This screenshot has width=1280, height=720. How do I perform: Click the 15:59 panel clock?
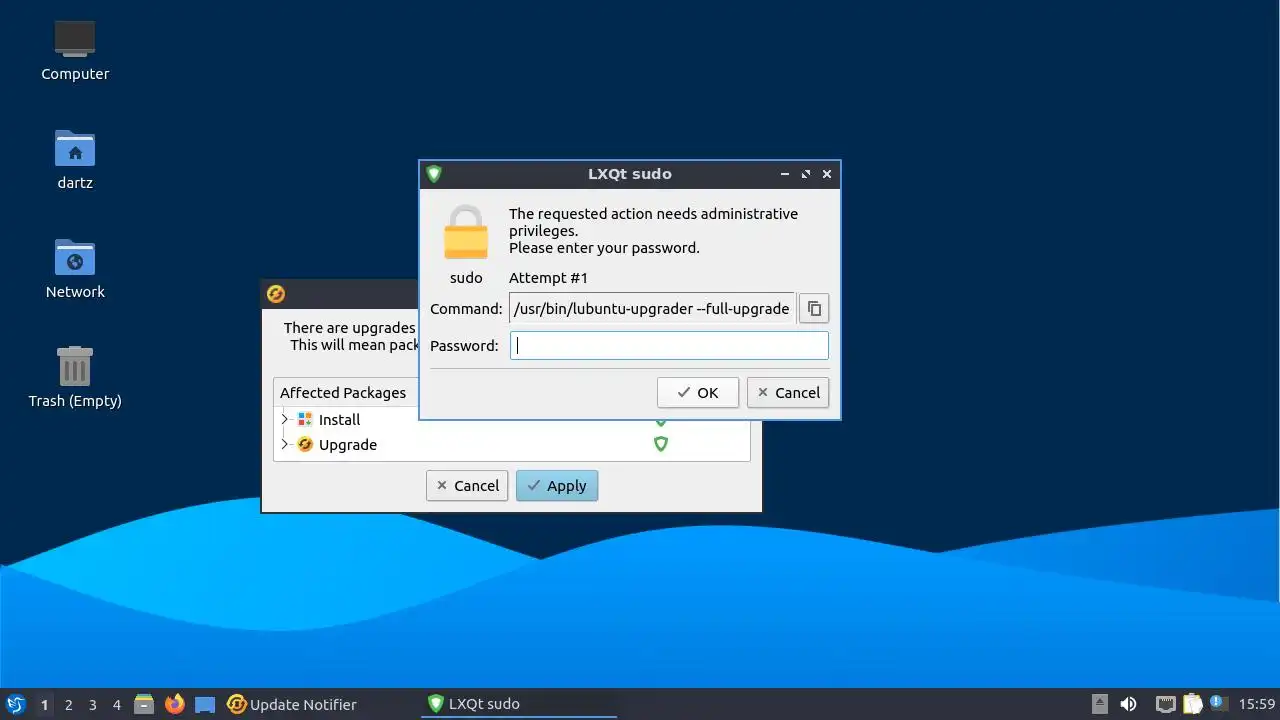click(1257, 704)
